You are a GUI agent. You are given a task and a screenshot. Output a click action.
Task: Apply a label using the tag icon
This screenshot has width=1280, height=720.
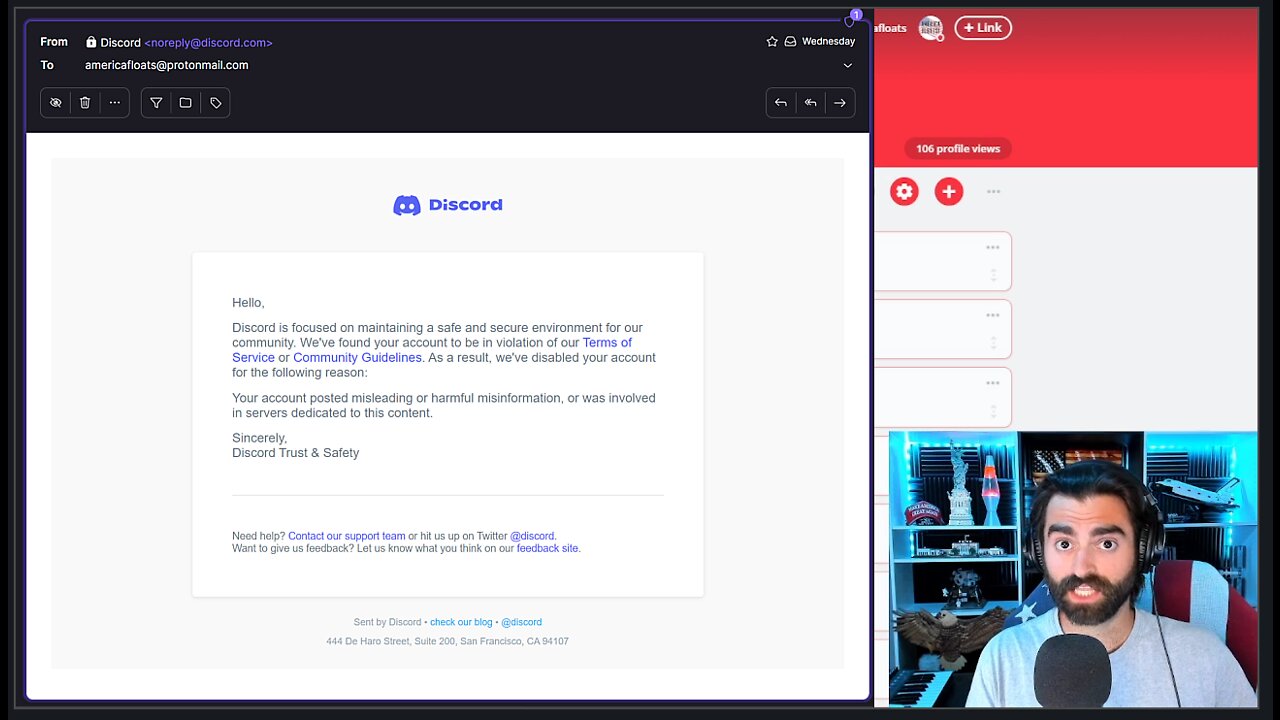[x=216, y=103]
